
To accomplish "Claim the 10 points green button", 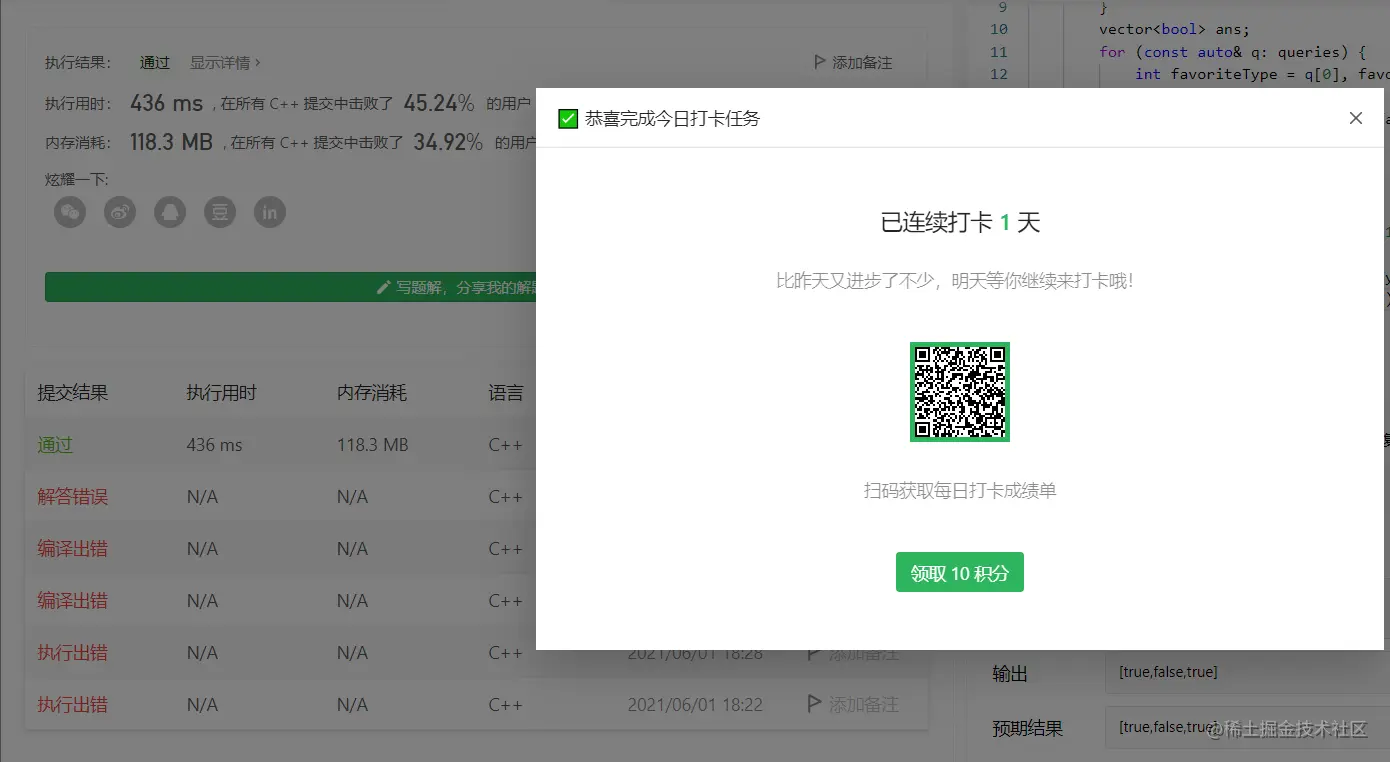I will (959, 572).
